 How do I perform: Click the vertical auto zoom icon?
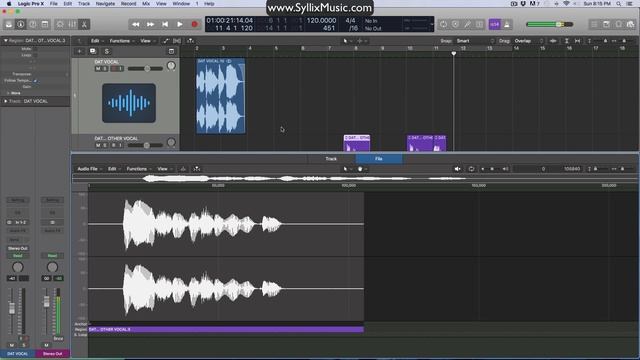pos(567,41)
